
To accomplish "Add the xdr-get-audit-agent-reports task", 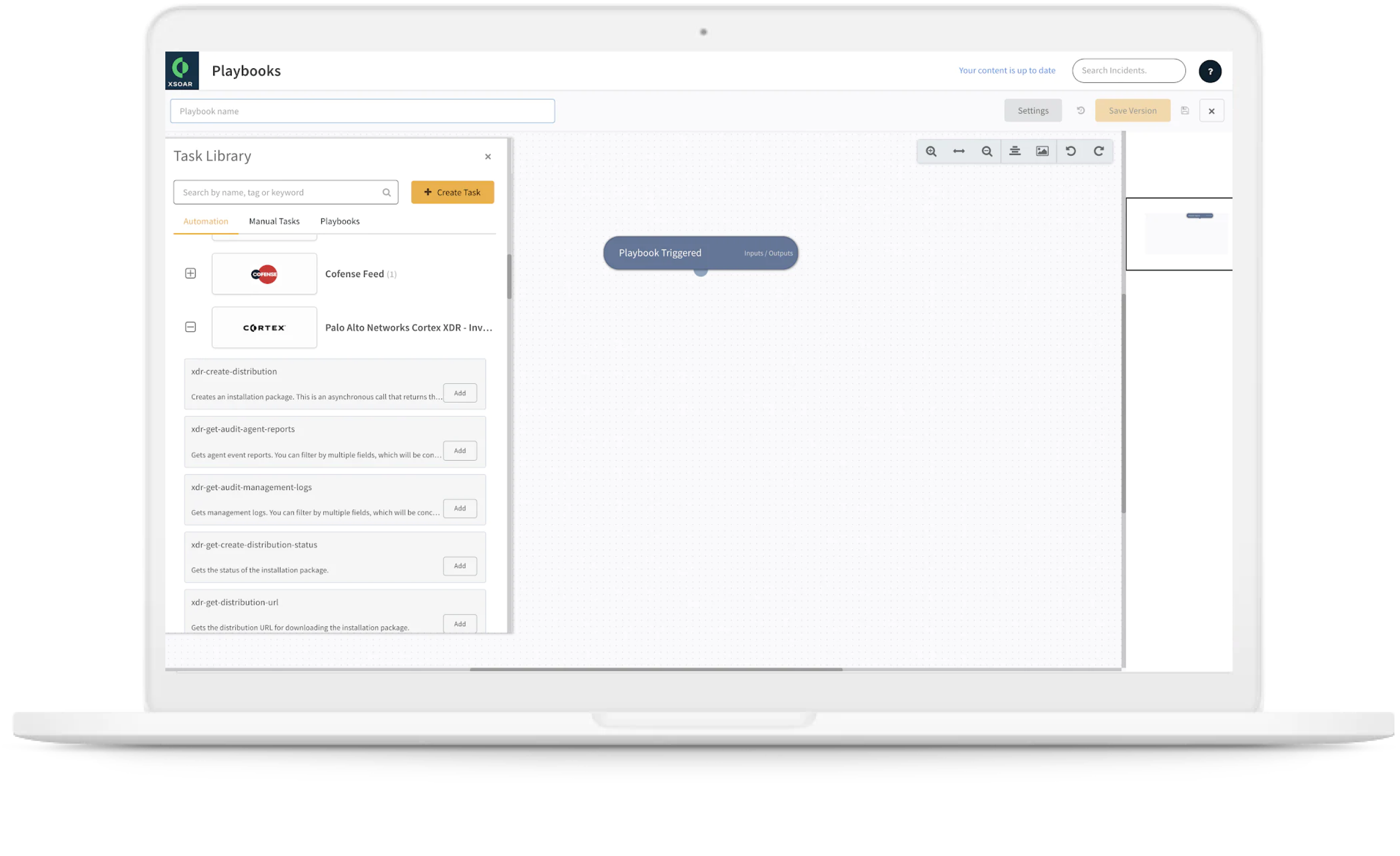I will click(460, 450).
